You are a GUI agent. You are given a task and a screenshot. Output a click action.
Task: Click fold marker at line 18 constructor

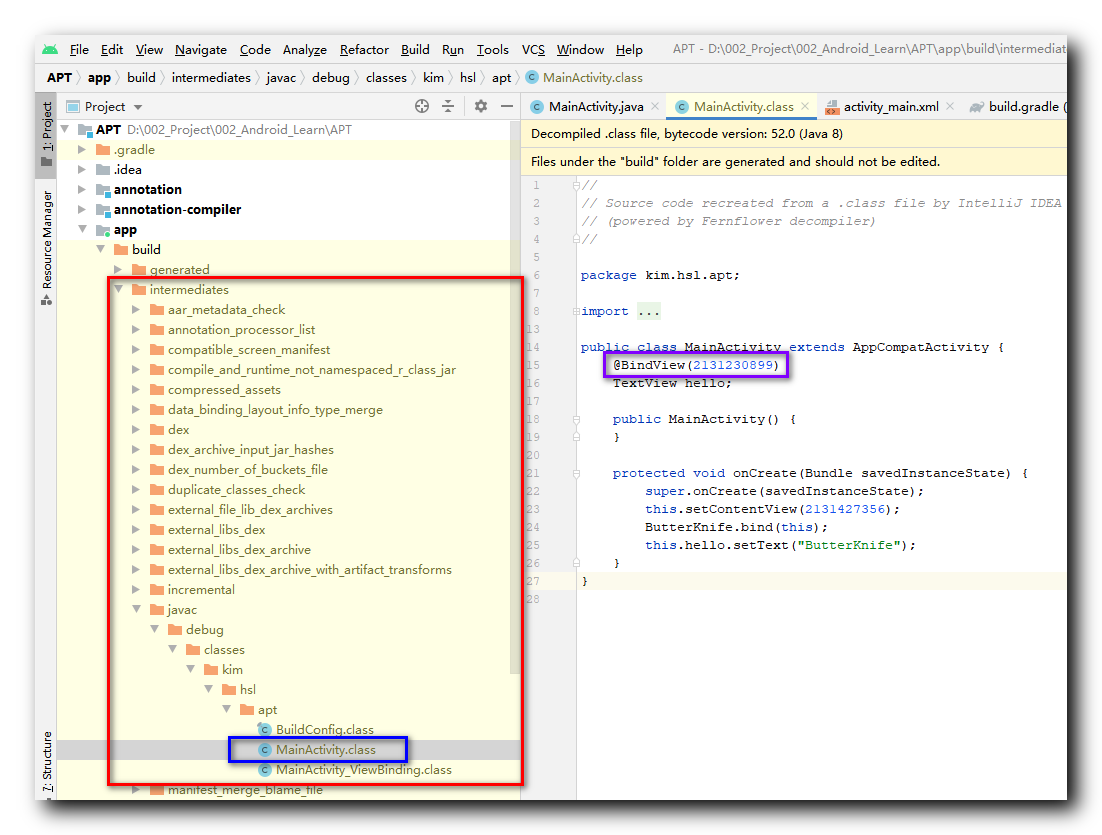click(x=576, y=420)
